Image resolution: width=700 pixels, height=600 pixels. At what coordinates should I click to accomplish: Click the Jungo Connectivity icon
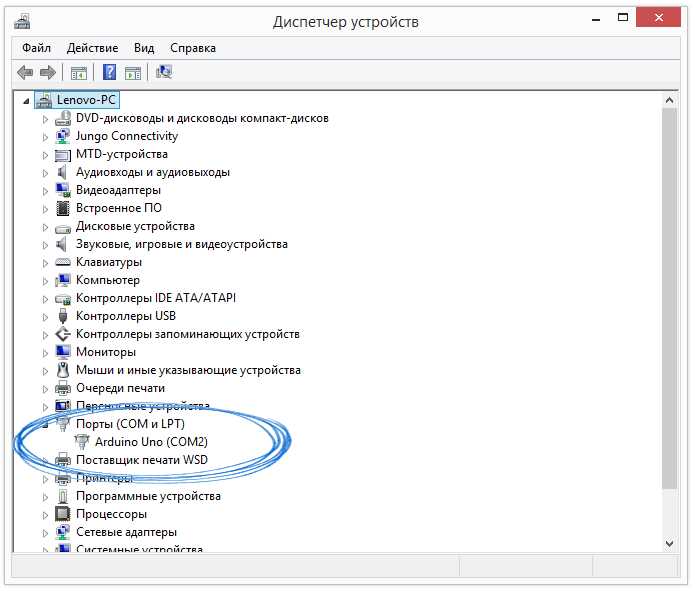pos(62,136)
